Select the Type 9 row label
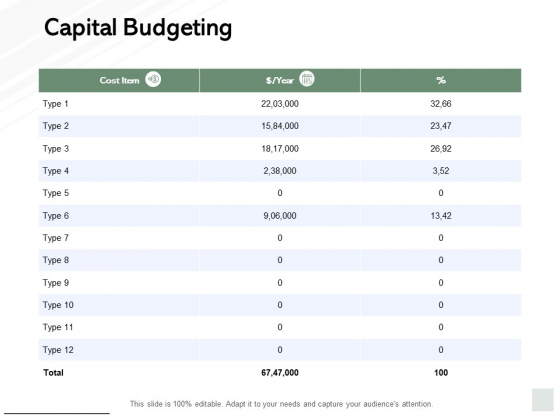 coord(56,283)
